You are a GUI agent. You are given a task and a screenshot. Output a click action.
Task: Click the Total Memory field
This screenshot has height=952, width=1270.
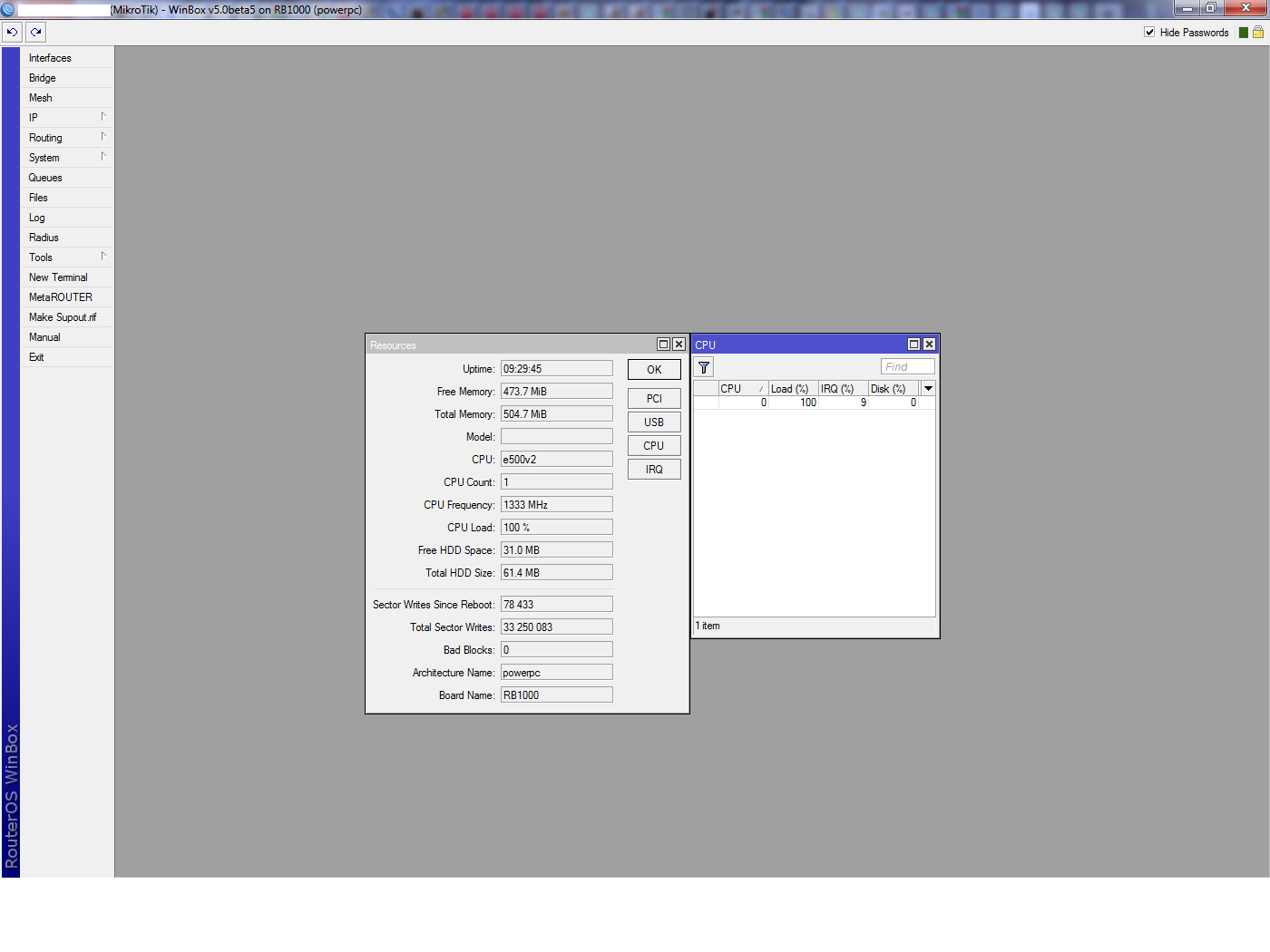coord(557,414)
